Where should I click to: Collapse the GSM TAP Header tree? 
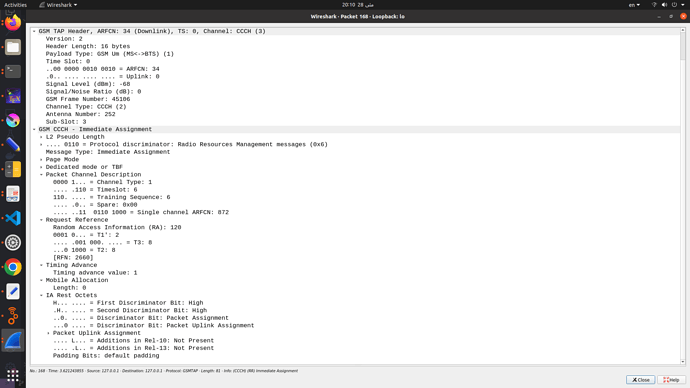click(x=34, y=31)
